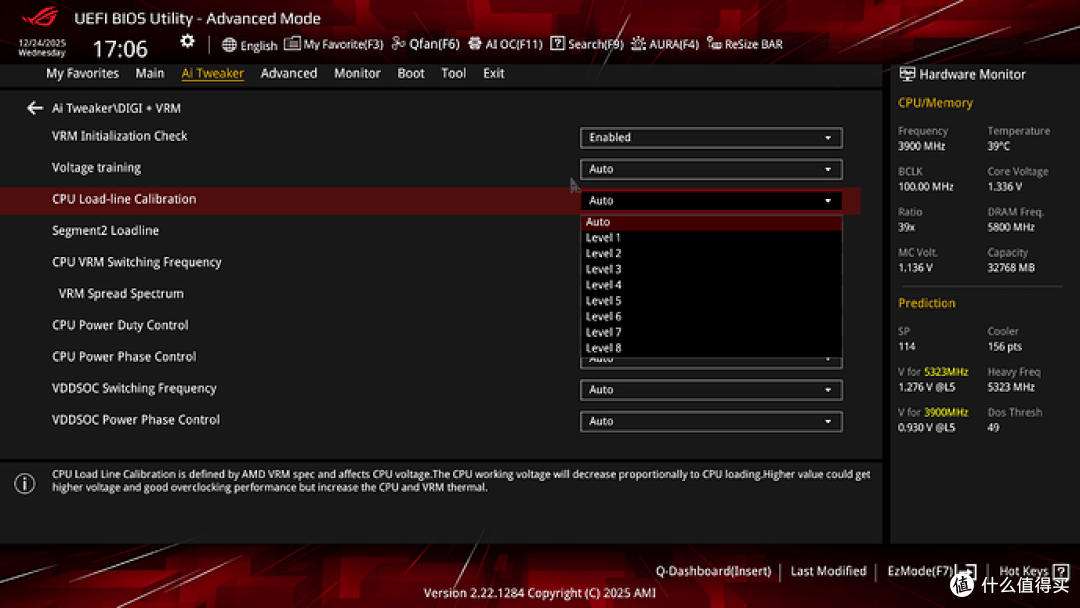The width and height of the screenshot is (1080, 608).
Task: Select Level 1 option
Action: tap(711, 238)
